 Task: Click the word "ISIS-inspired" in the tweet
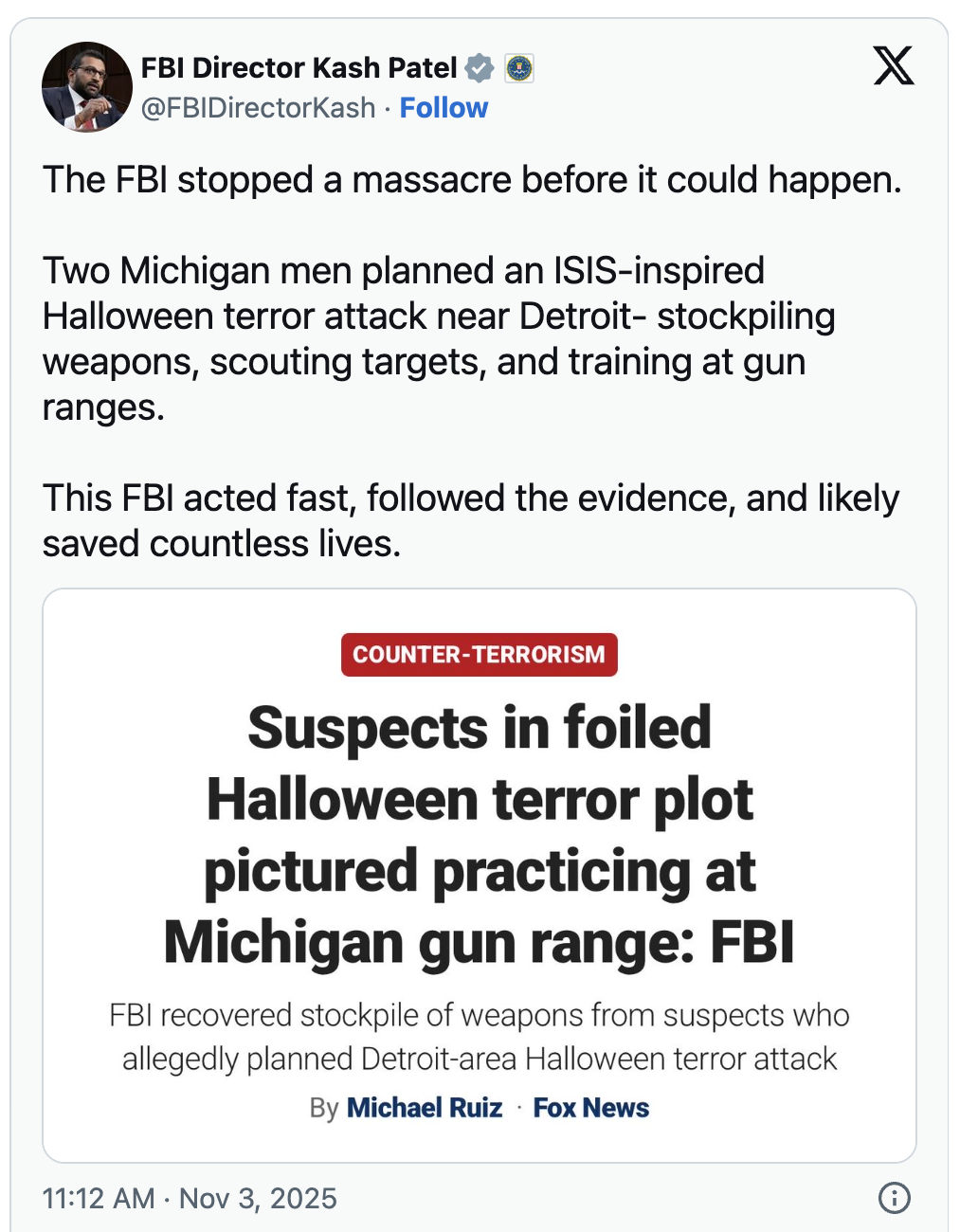click(659, 271)
